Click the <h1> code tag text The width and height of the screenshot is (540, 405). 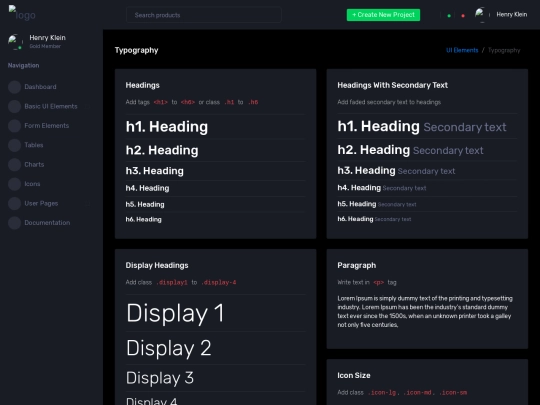(x=160, y=102)
